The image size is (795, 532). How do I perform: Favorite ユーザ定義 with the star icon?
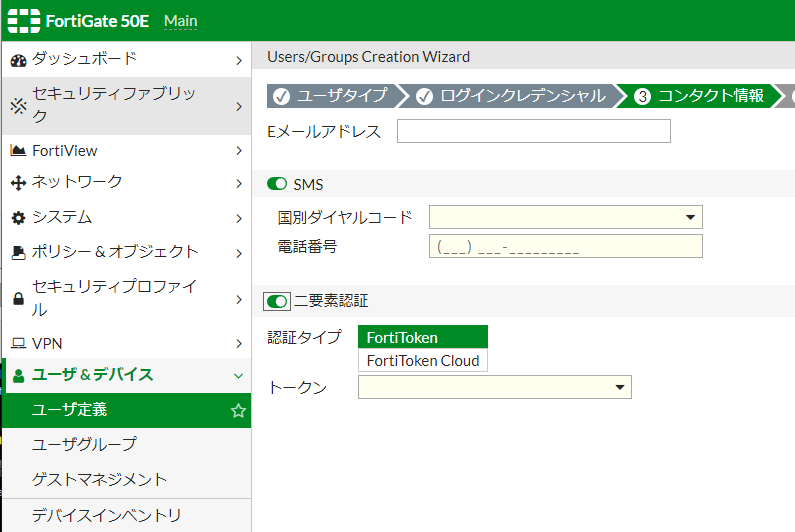(238, 410)
